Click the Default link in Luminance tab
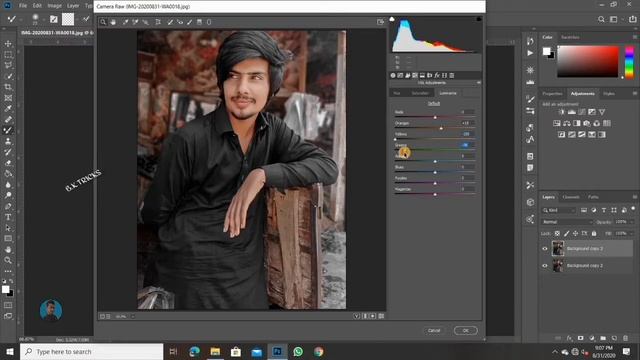The height and width of the screenshot is (360, 640). click(x=434, y=104)
